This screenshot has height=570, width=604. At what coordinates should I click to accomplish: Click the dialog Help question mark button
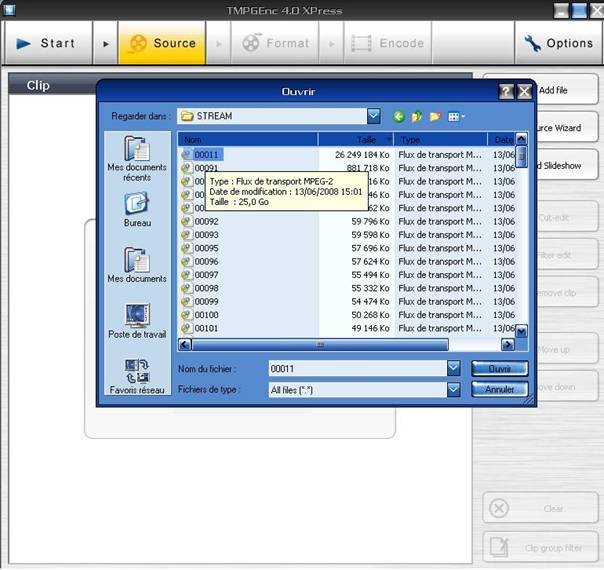click(x=506, y=92)
